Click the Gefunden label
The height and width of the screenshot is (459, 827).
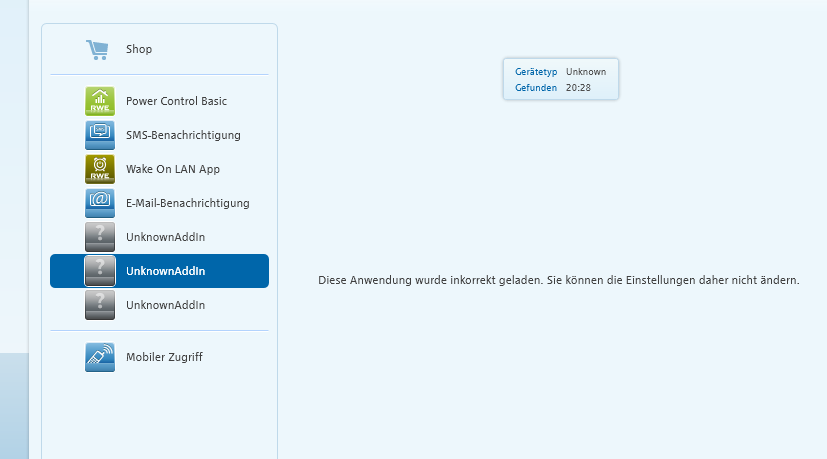coord(536,88)
